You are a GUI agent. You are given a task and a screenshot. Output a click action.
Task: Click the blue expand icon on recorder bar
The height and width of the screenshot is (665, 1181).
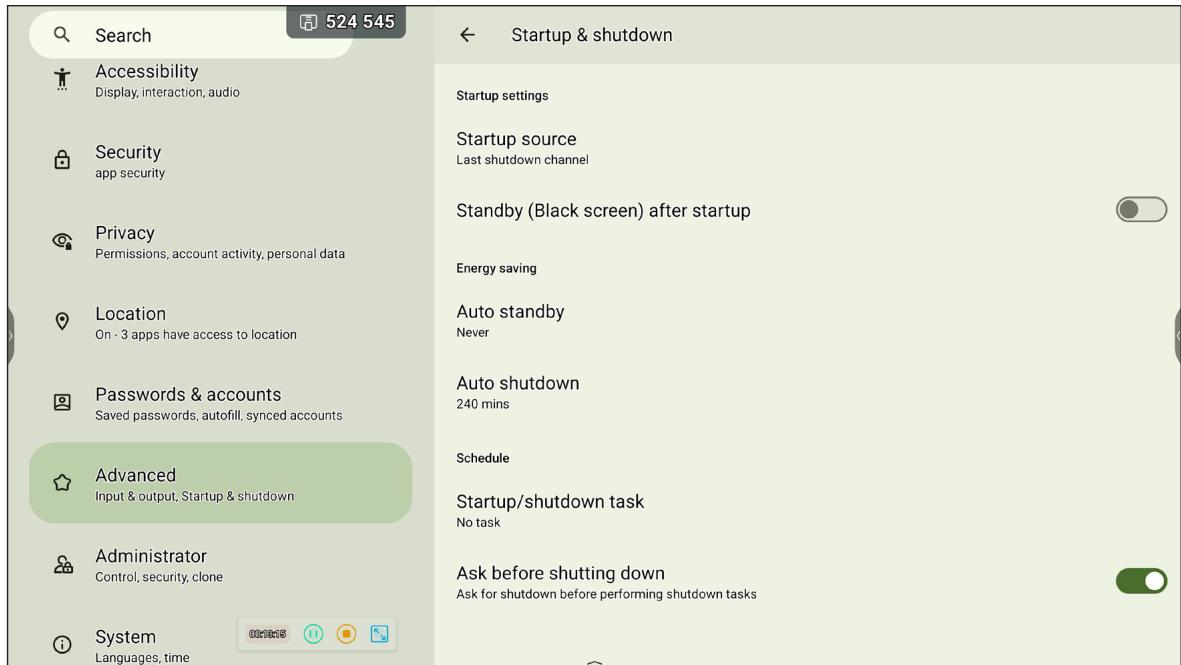tap(380, 634)
